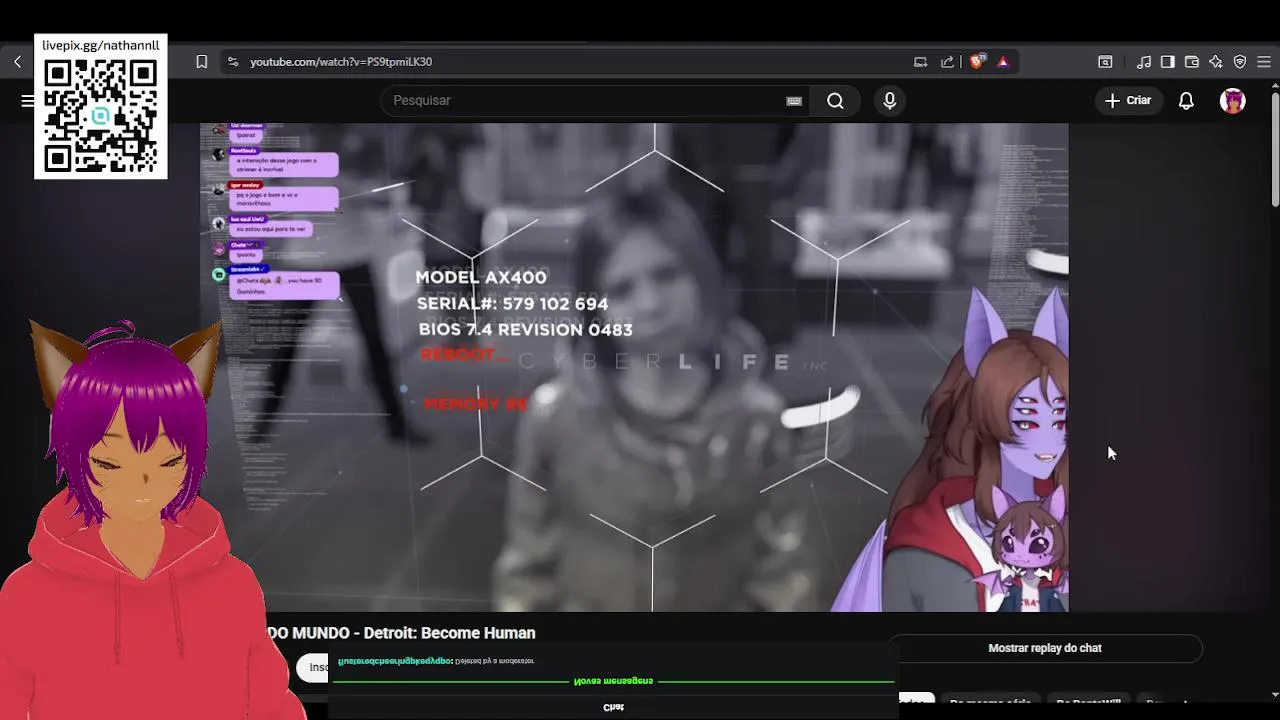Click the youtube.com address bar URL

pyautogui.click(x=341, y=62)
